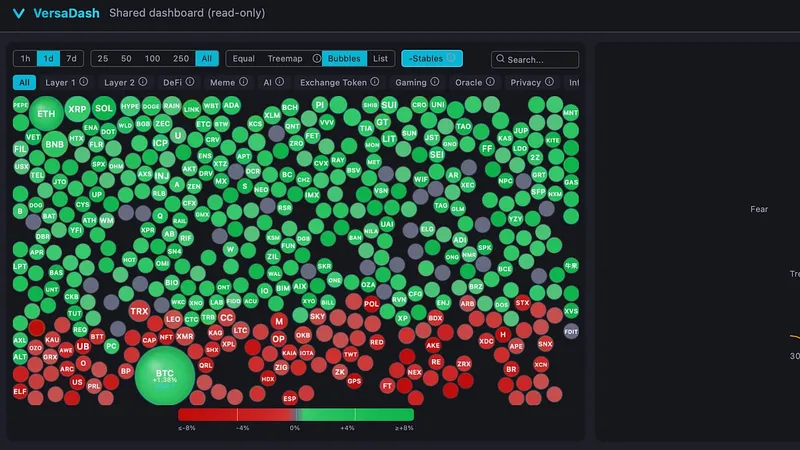Switch to the Bubbles view
The image size is (800, 450).
(344, 59)
